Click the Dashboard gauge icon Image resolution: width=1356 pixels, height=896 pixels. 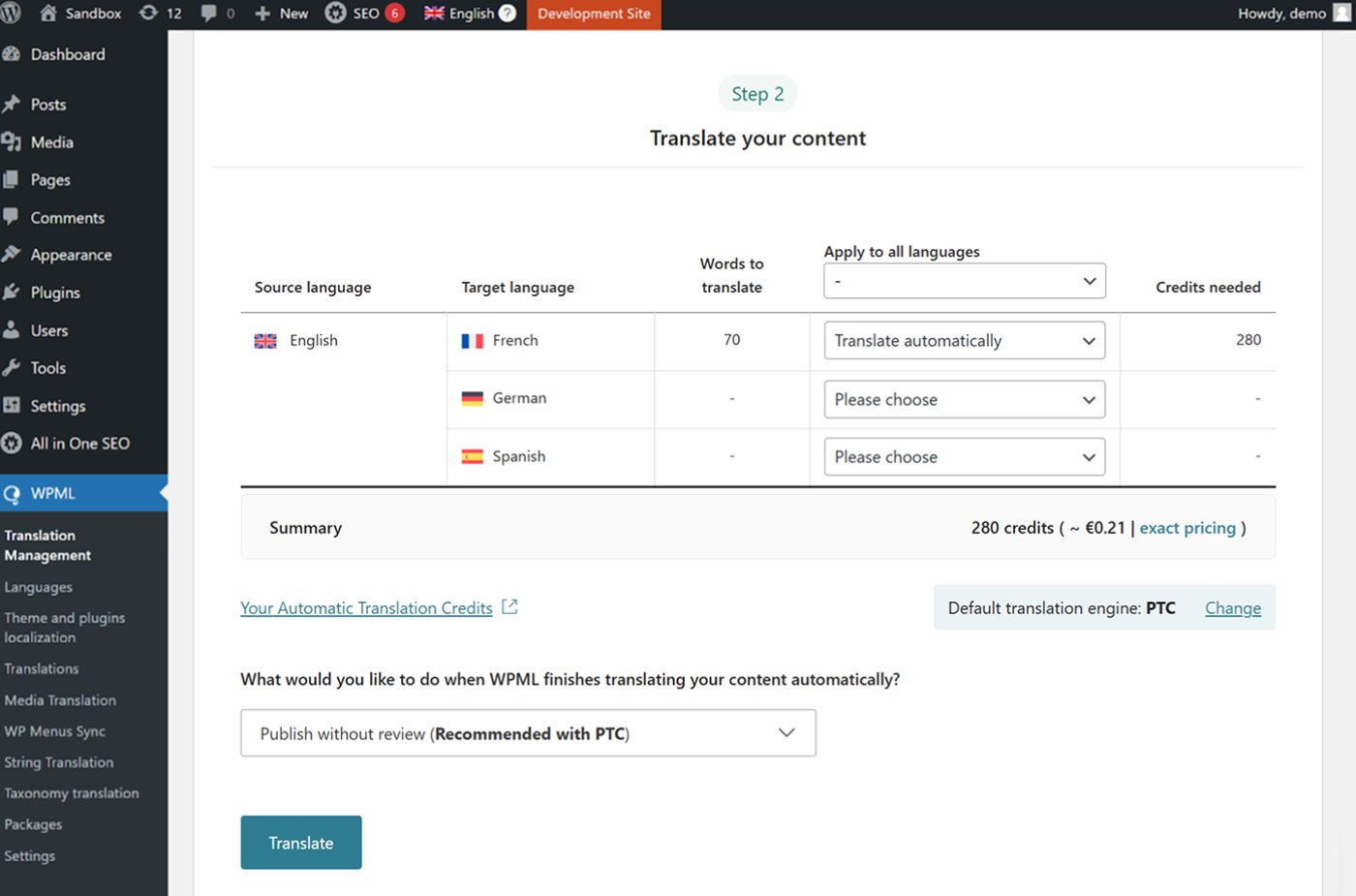(12, 54)
